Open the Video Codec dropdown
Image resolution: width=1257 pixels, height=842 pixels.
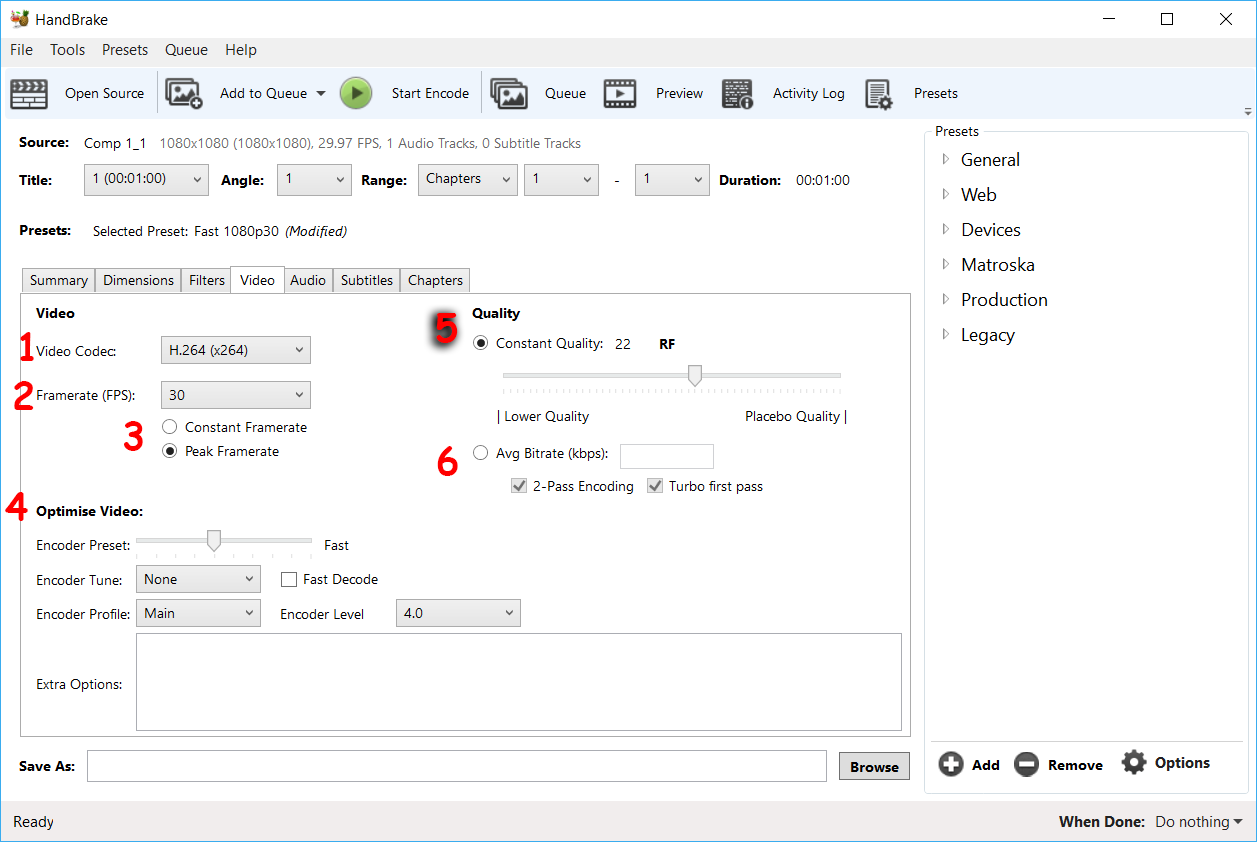coord(236,350)
